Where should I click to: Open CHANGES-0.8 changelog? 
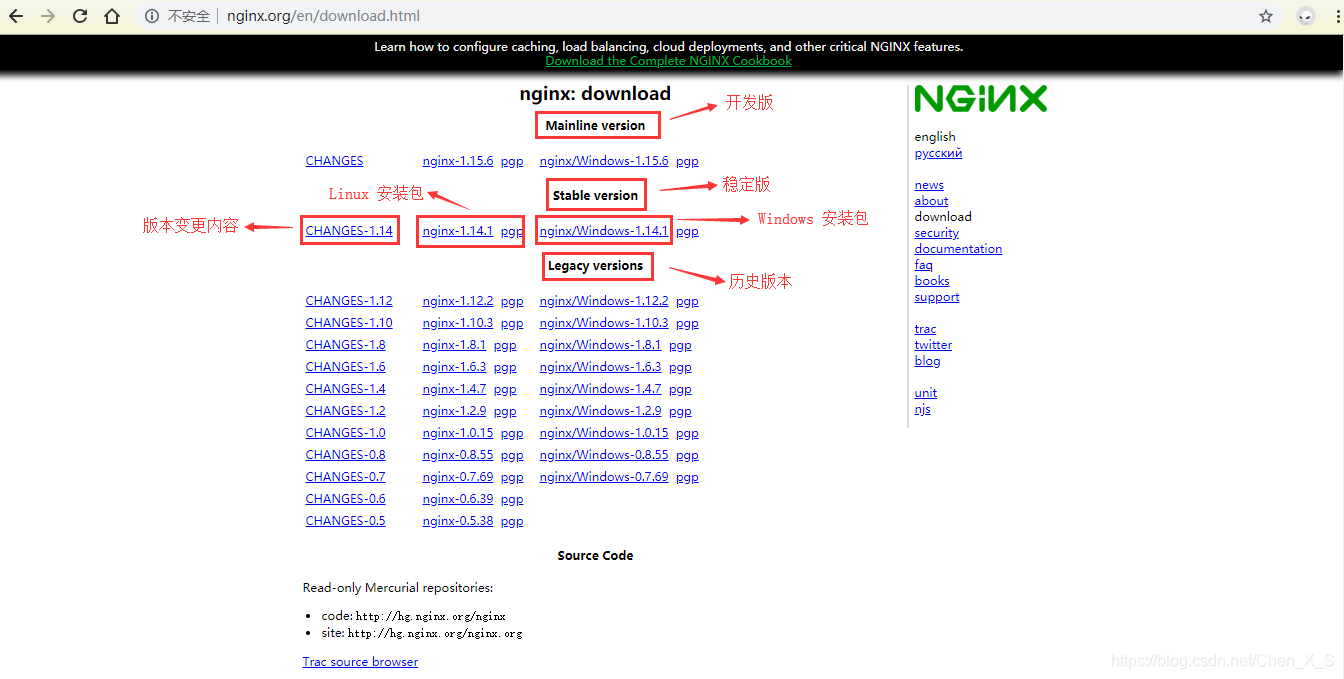pyautogui.click(x=345, y=455)
